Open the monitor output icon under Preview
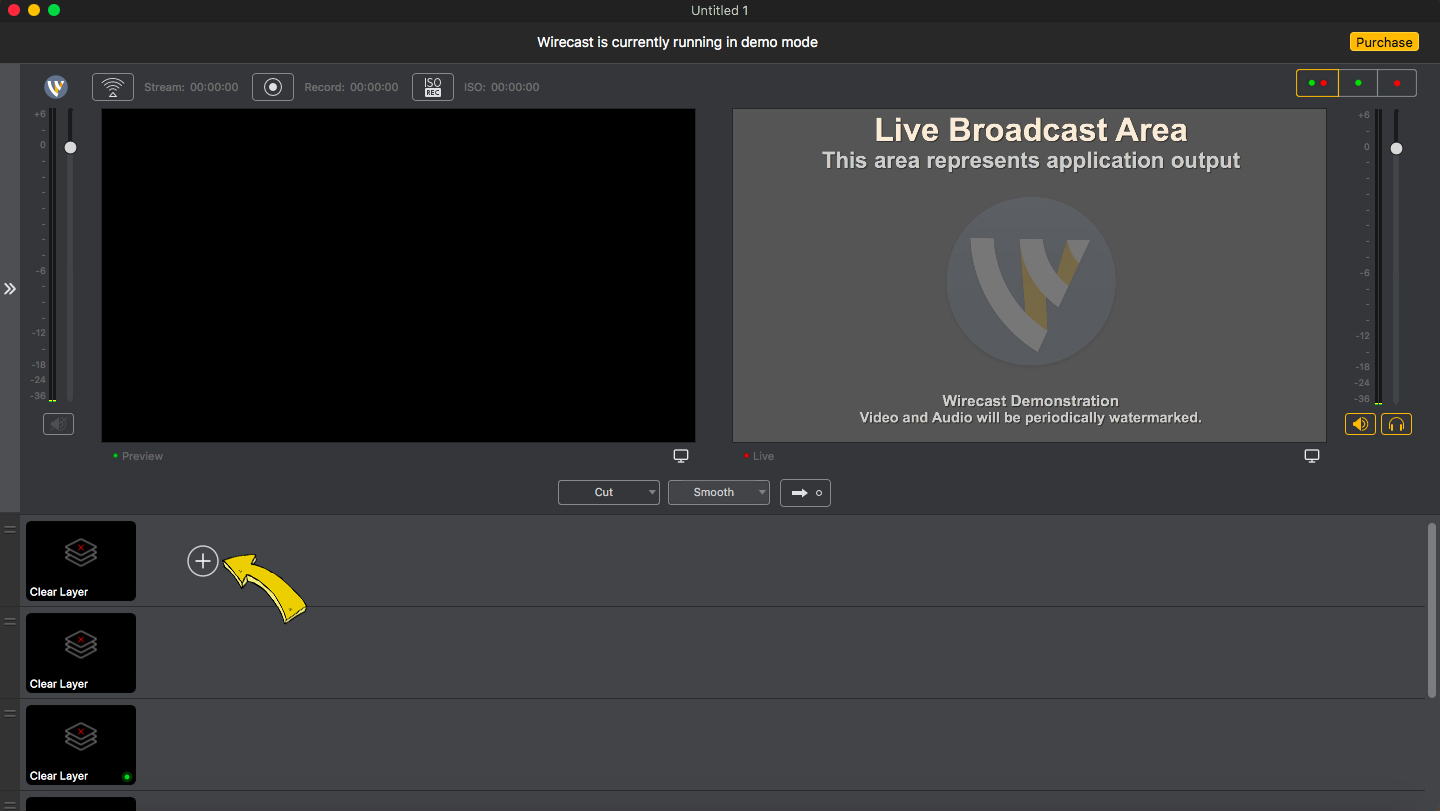Image resolution: width=1440 pixels, height=811 pixels. [681, 456]
